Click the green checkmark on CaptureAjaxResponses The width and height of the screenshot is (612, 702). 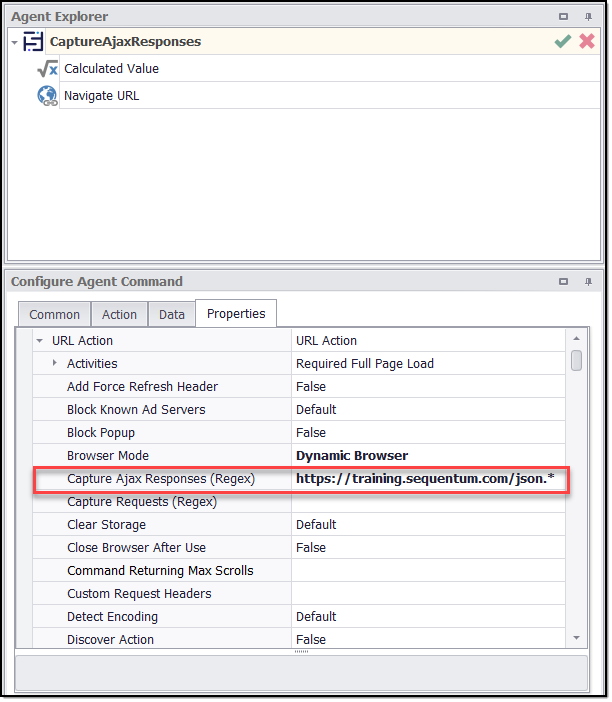pyautogui.click(x=563, y=42)
